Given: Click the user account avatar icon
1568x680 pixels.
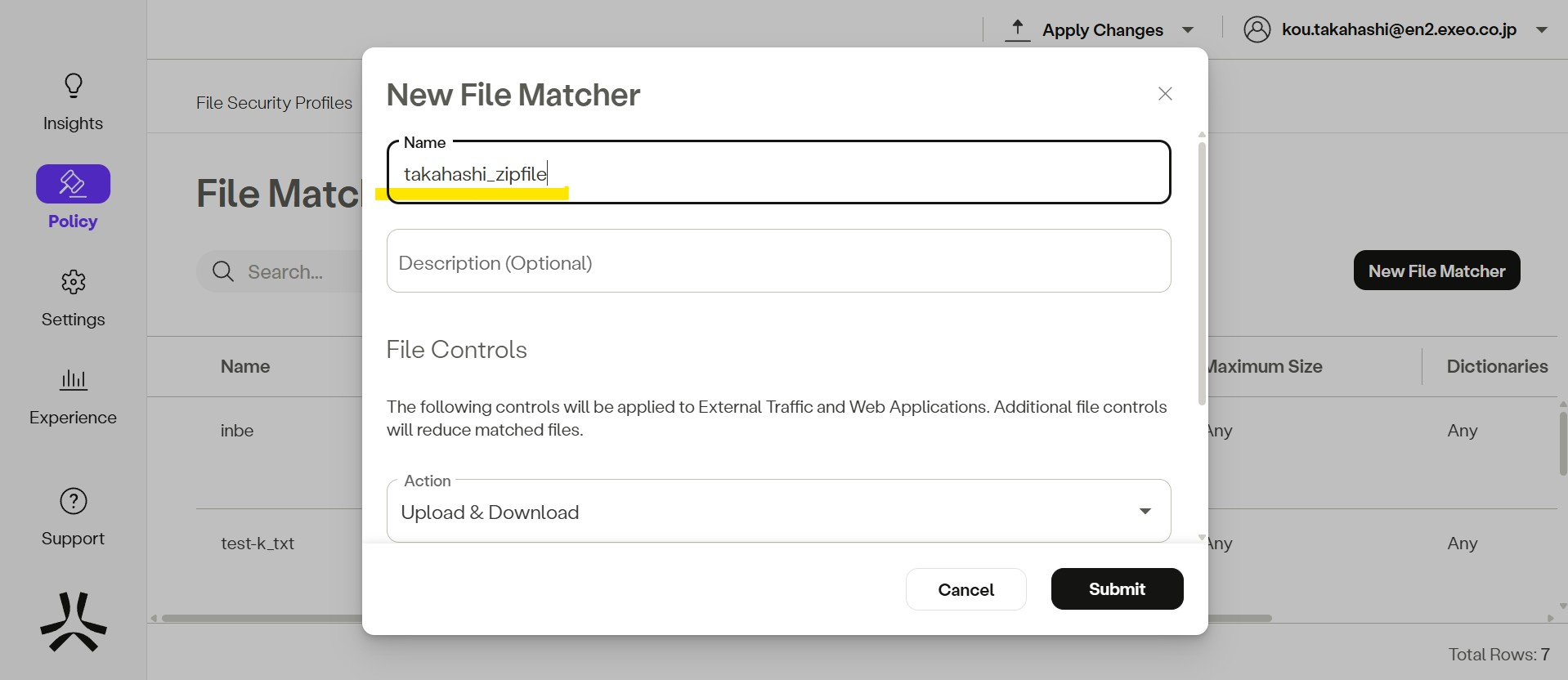Looking at the screenshot, I should click(x=1257, y=29).
